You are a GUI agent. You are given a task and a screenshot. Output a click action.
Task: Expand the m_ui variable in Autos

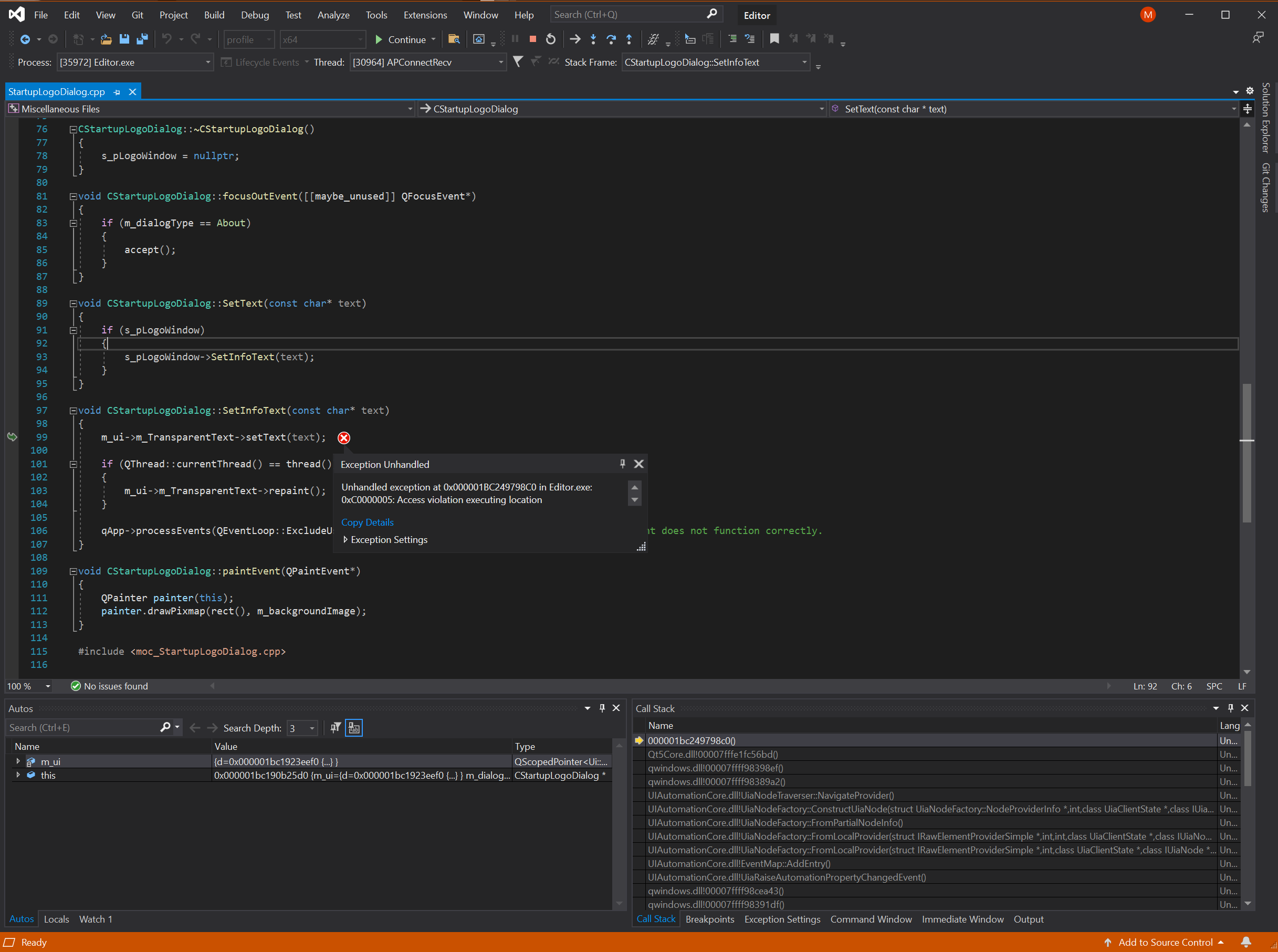[18, 761]
